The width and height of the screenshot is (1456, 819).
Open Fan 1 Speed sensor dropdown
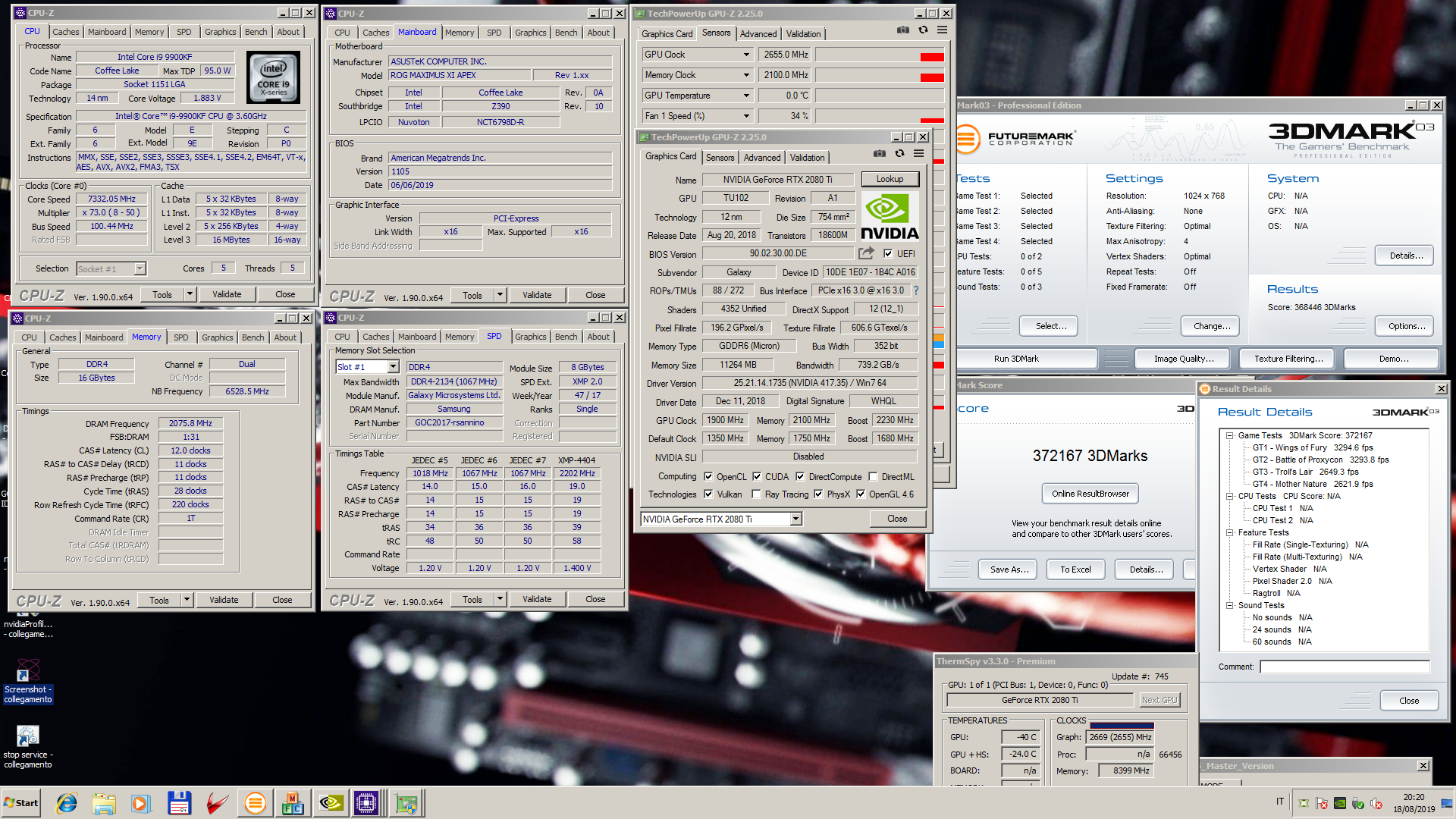746,116
